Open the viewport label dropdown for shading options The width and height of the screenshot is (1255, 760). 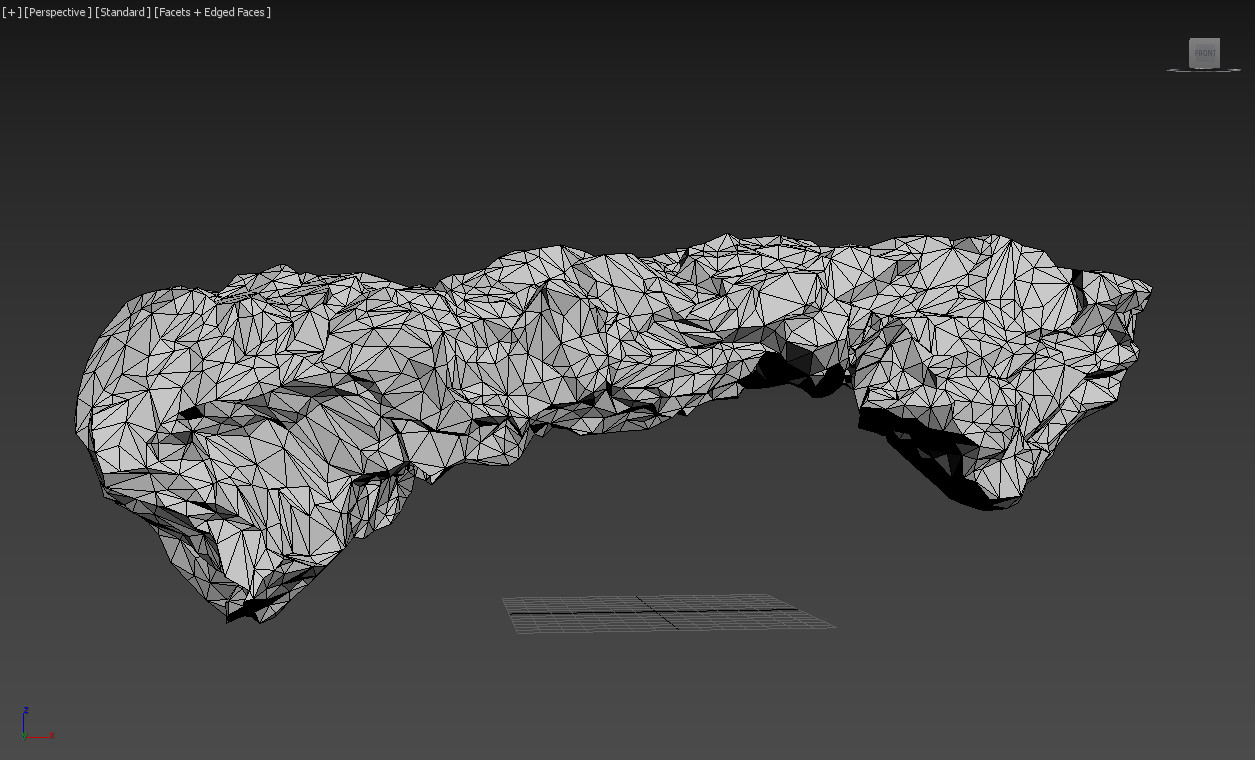212,12
